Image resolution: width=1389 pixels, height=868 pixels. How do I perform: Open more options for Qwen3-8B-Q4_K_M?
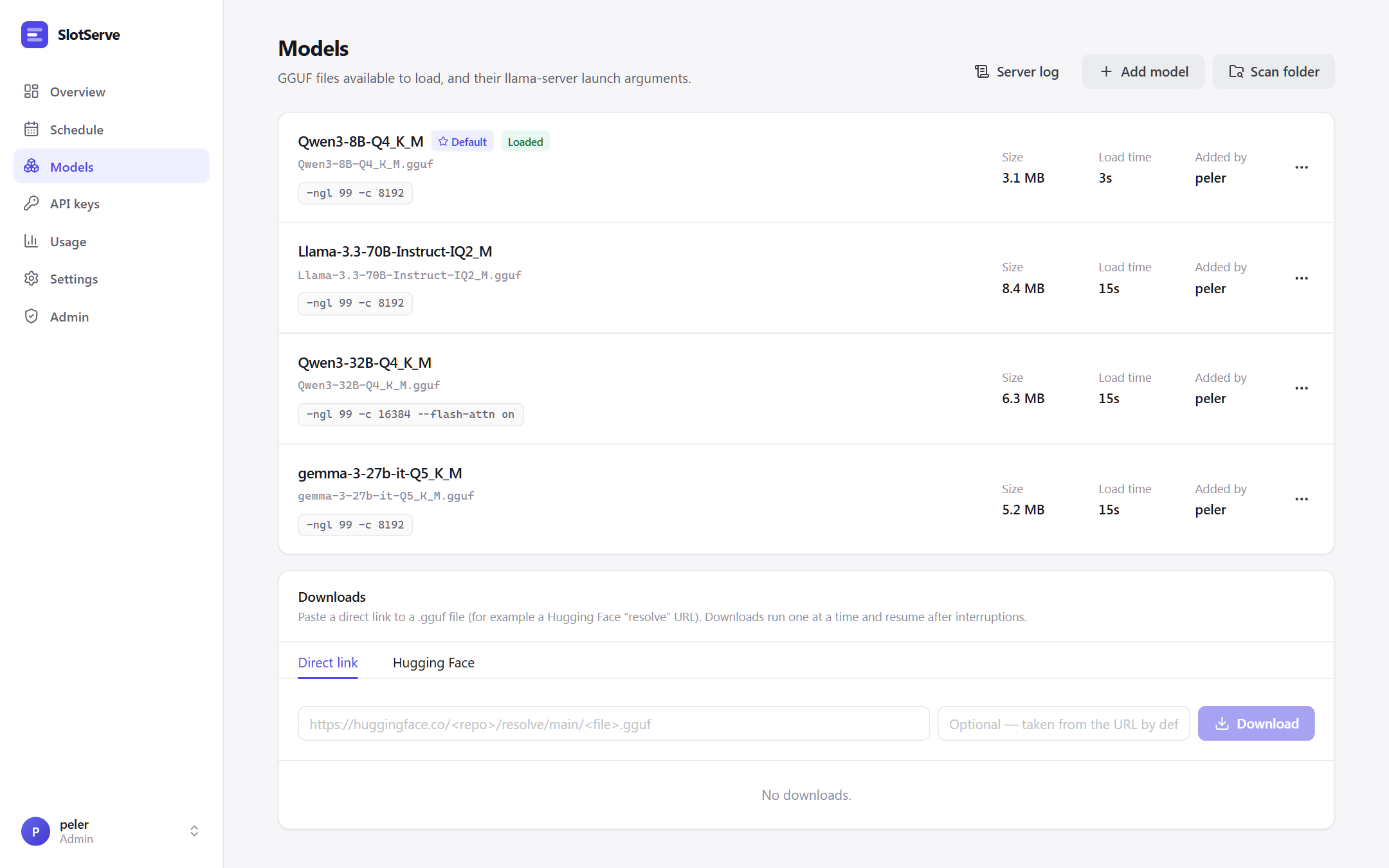(1302, 168)
